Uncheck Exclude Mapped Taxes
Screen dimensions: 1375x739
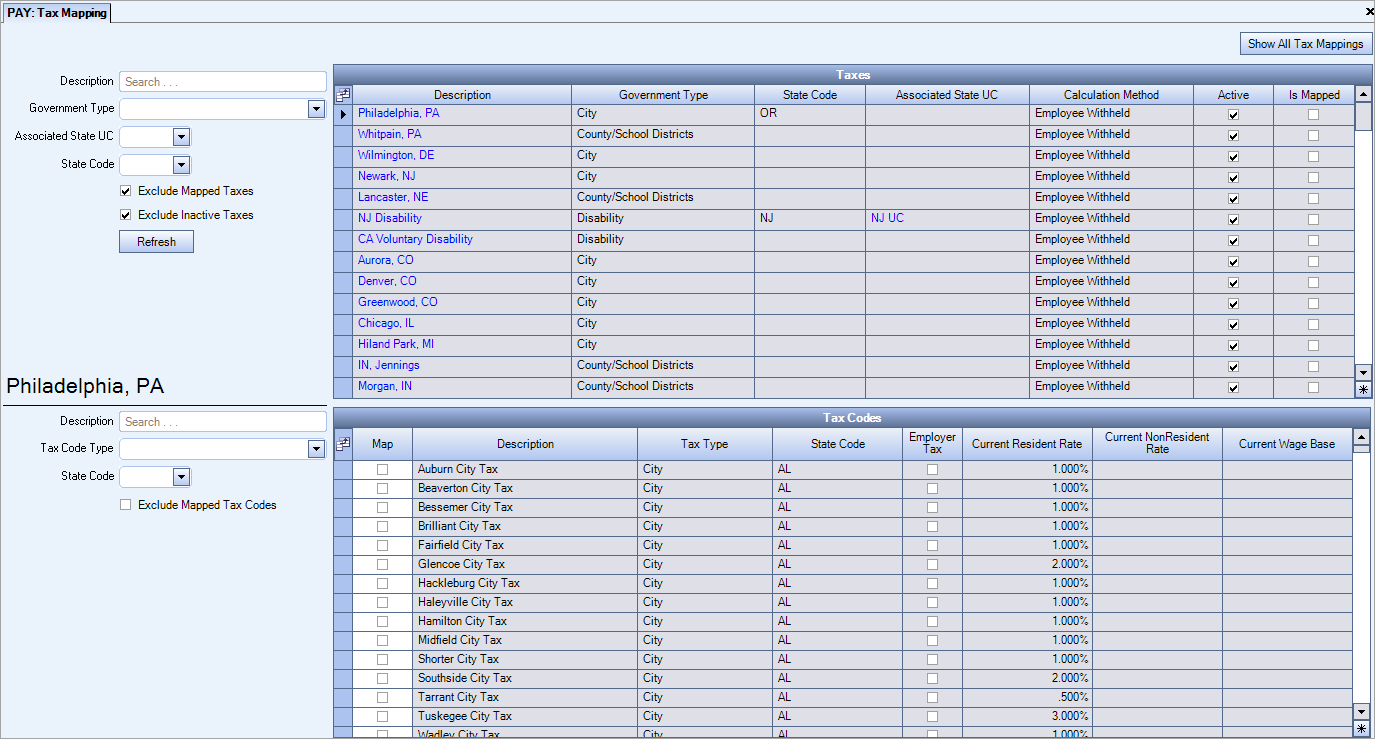(x=125, y=191)
